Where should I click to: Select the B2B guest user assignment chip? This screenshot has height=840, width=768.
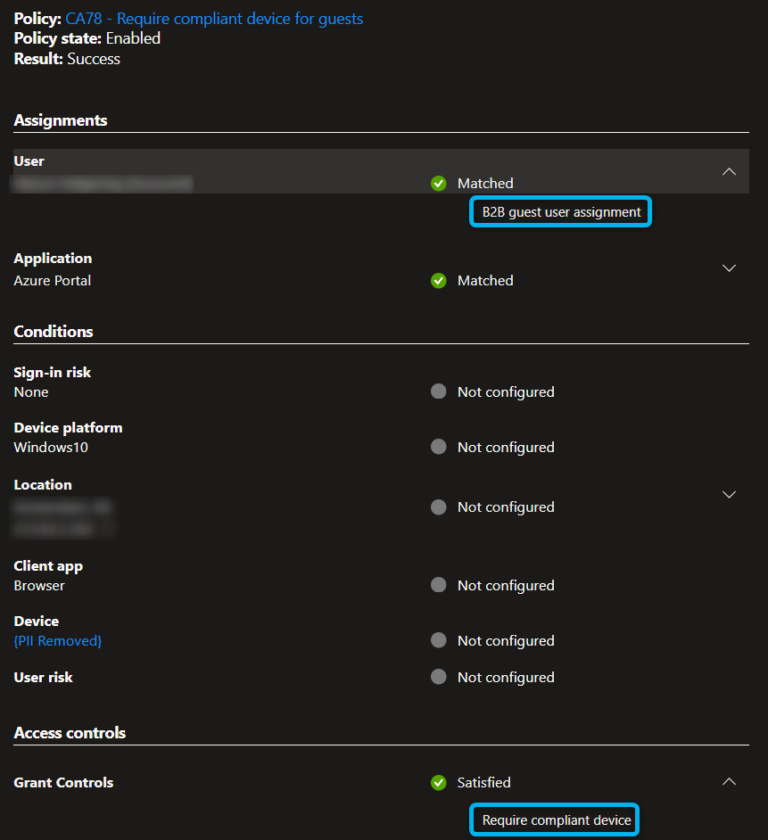pyautogui.click(x=560, y=211)
